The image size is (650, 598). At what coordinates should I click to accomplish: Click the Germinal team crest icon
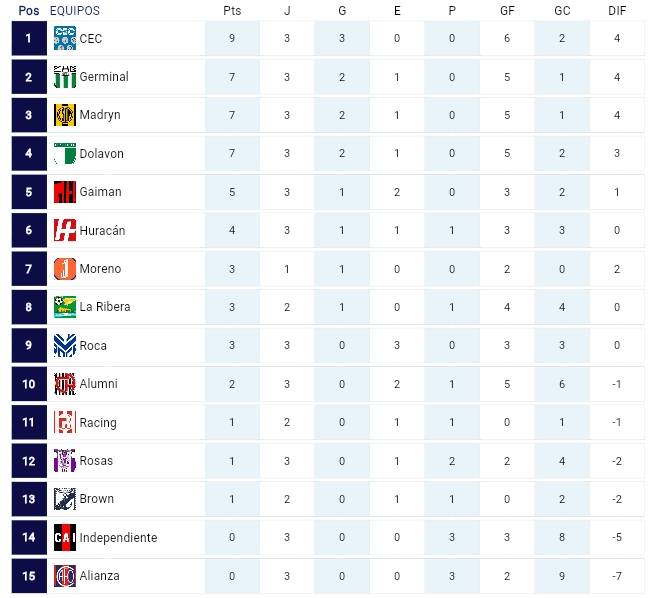coord(65,77)
